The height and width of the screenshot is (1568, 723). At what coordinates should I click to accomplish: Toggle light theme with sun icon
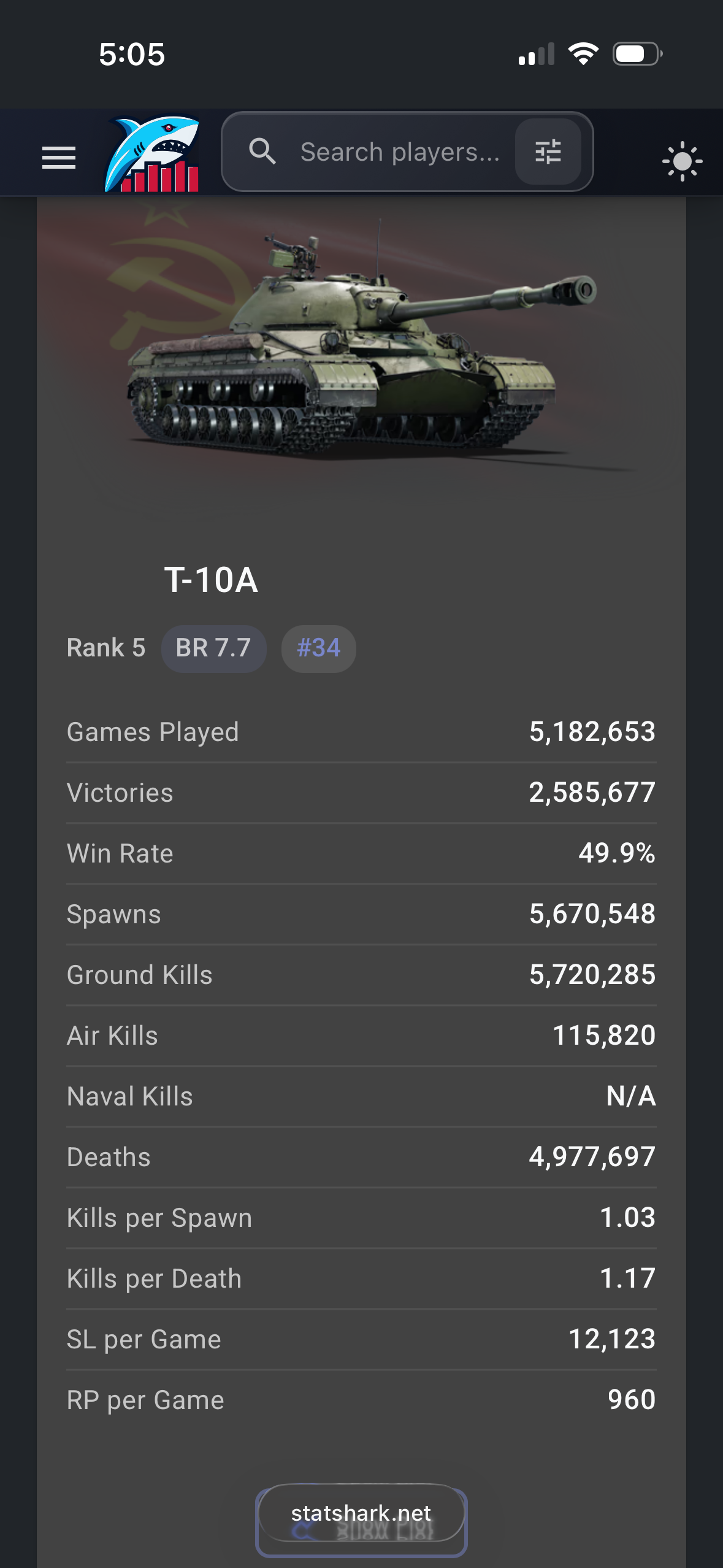tap(682, 161)
